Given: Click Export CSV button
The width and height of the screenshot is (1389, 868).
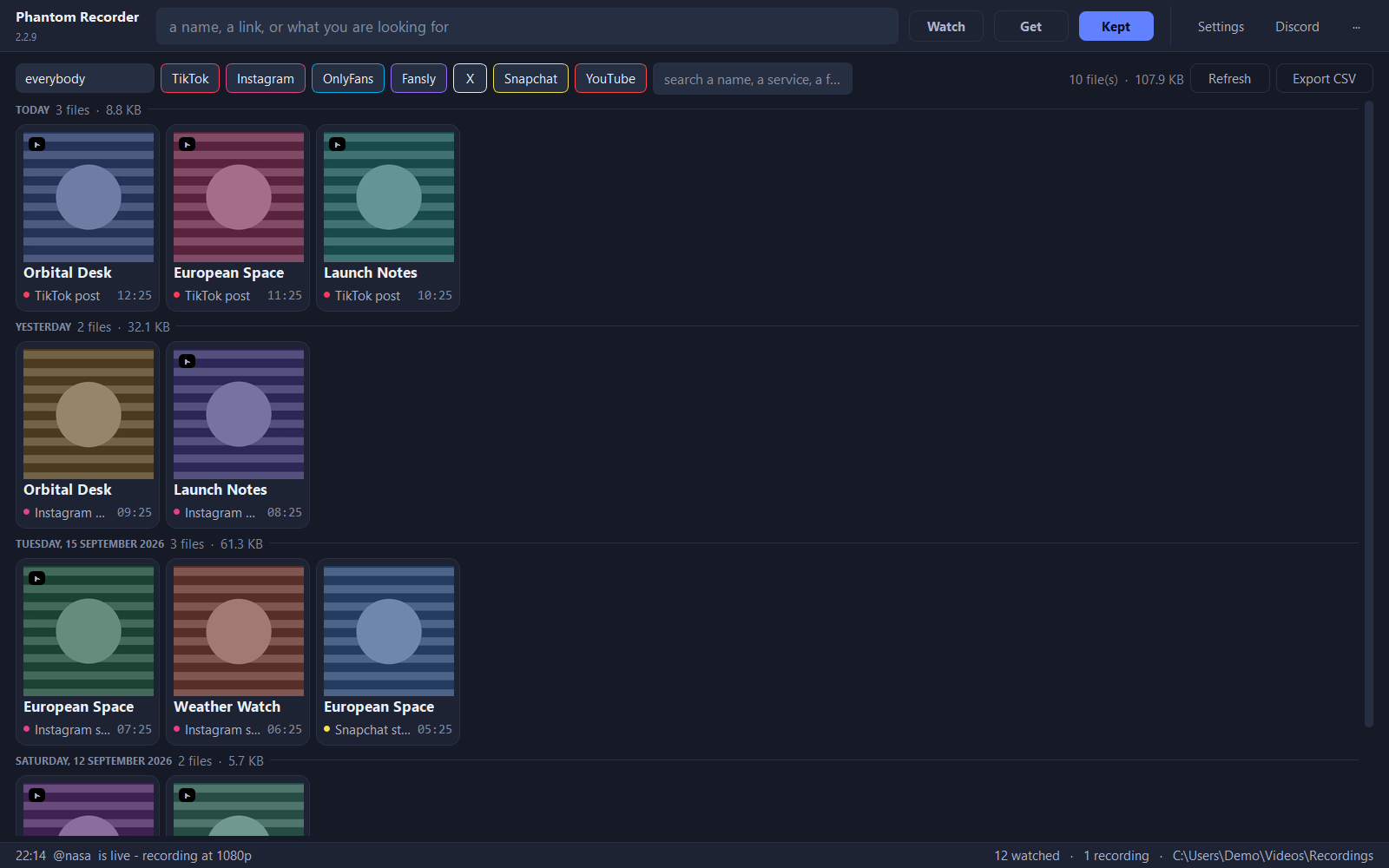Looking at the screenshot, I should coord(1324,78).
